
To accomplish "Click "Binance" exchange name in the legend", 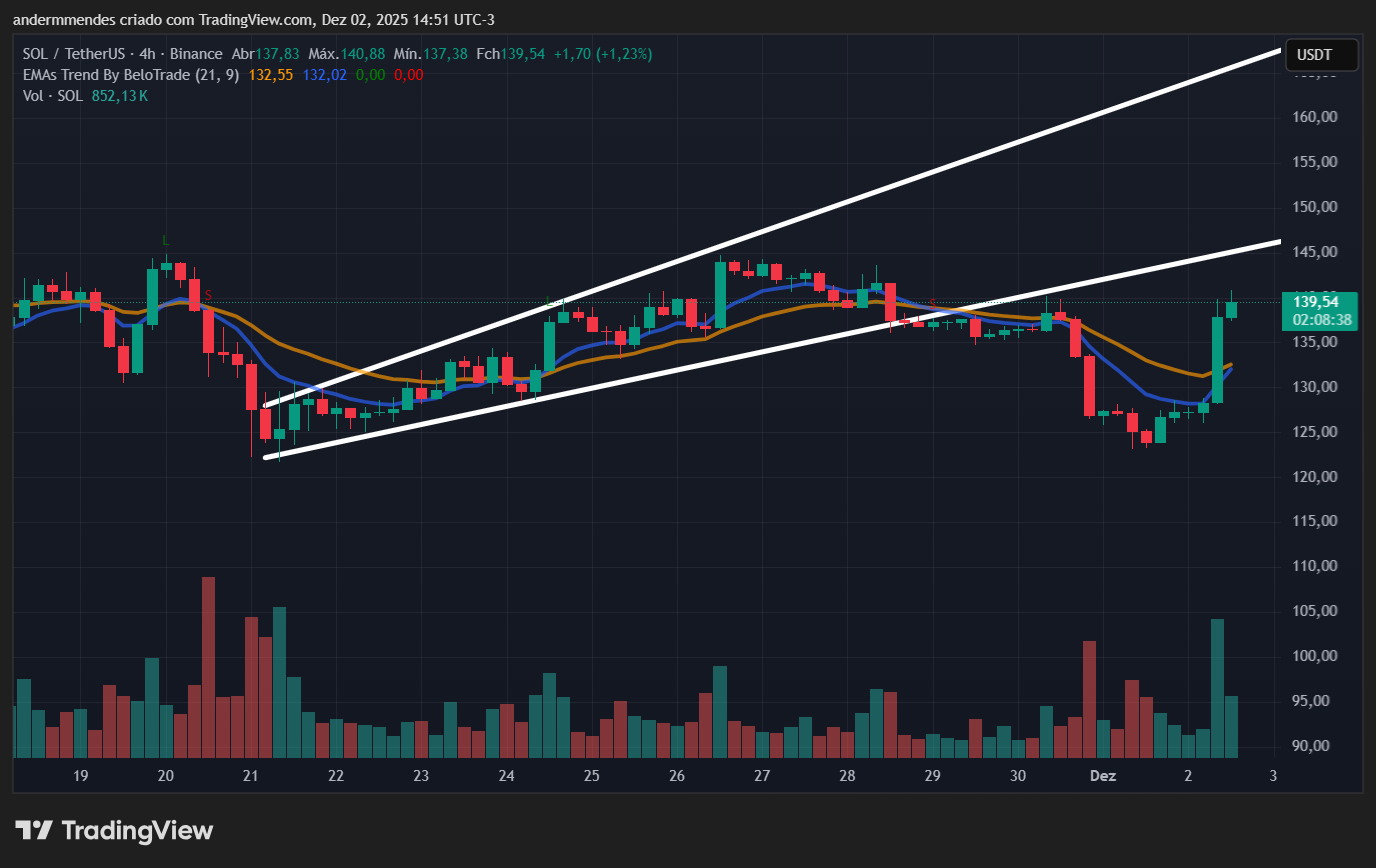I will click(197, 53).
